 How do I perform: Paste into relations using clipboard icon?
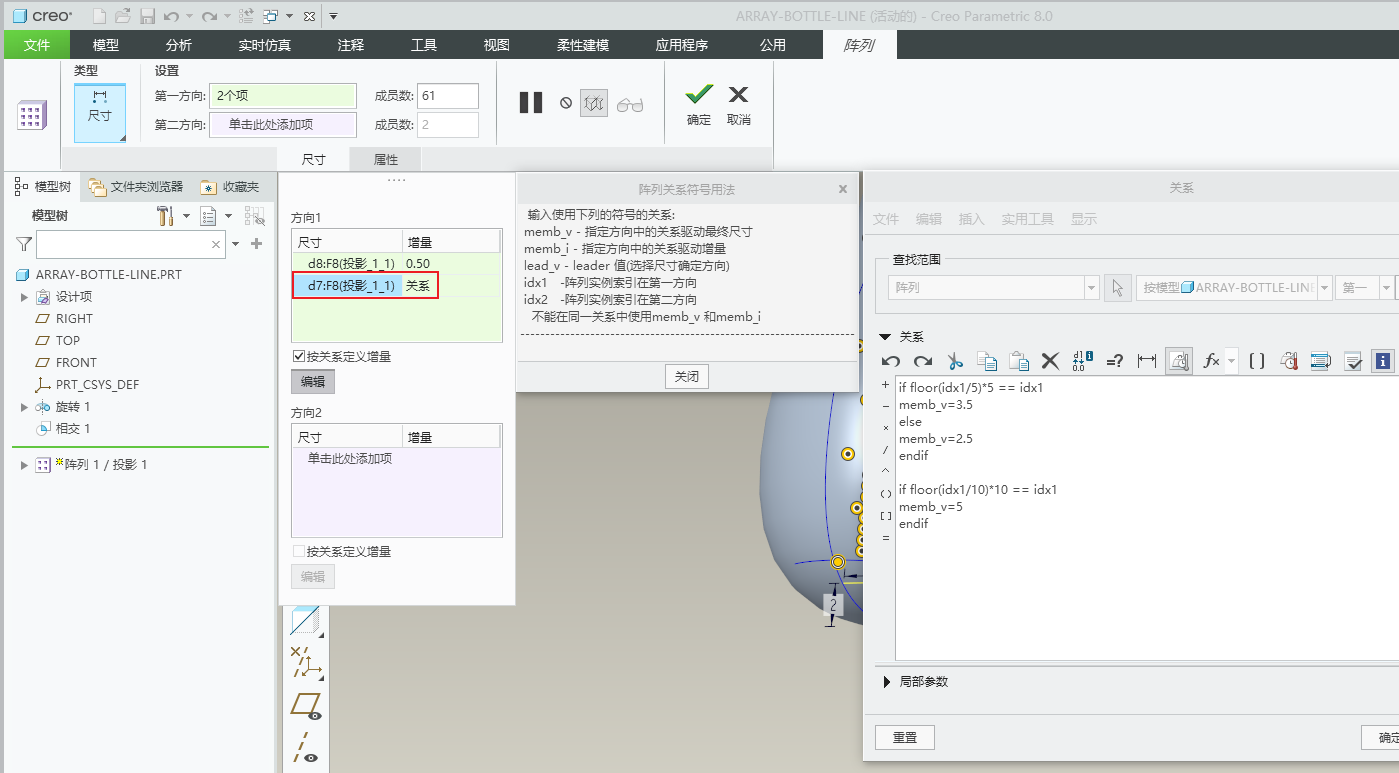[1018, 361]
